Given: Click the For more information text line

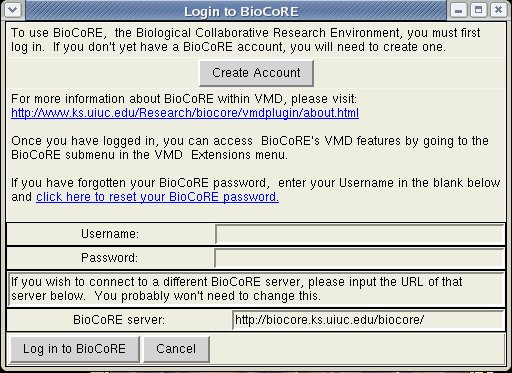Looking at the screenshot, I should (184, 99).
